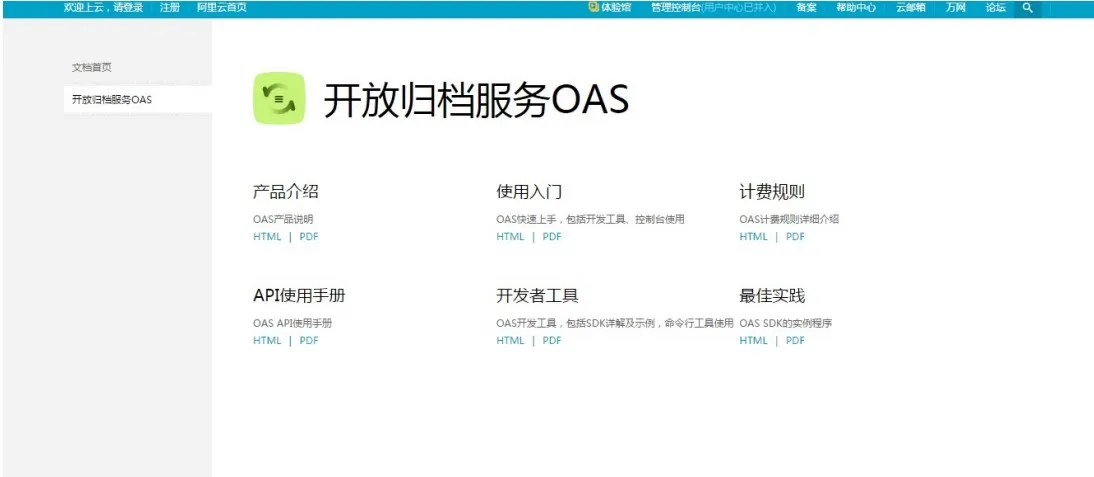Open HTML version of 计费规则
The width and height of the screenshot is (1094, 477).
754,236
